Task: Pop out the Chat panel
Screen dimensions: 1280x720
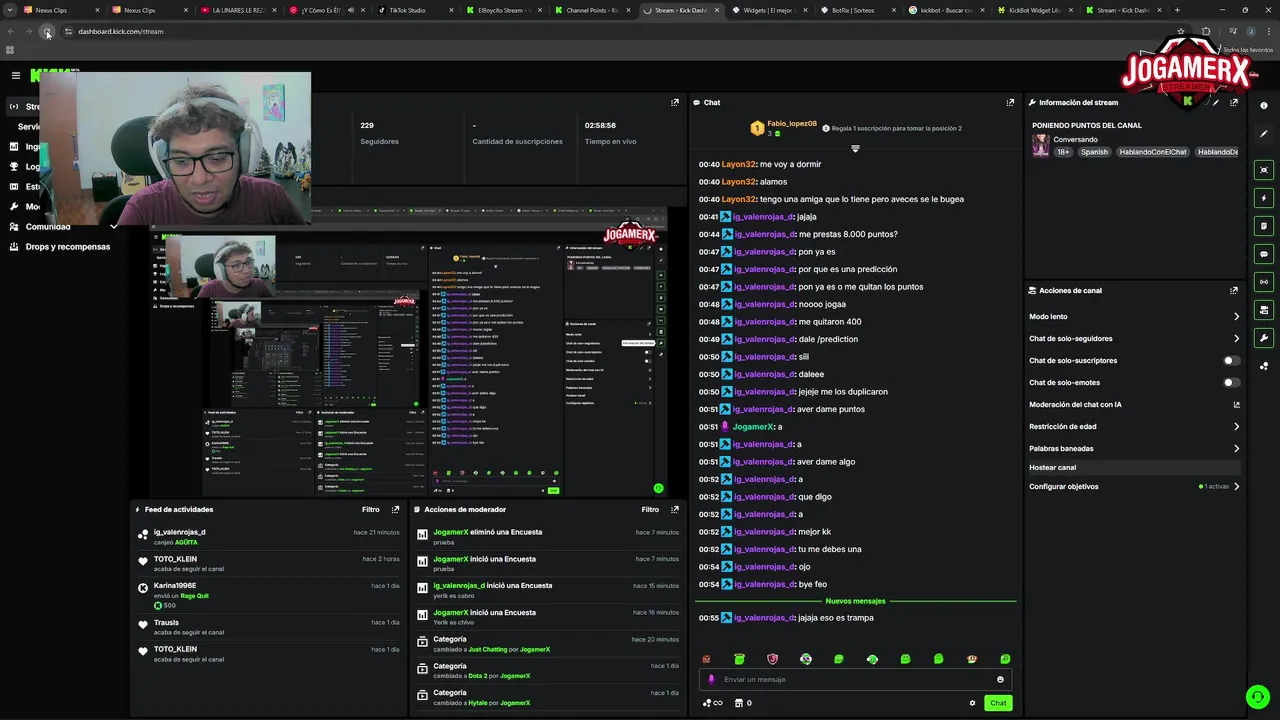Action: click(1010, 102)
